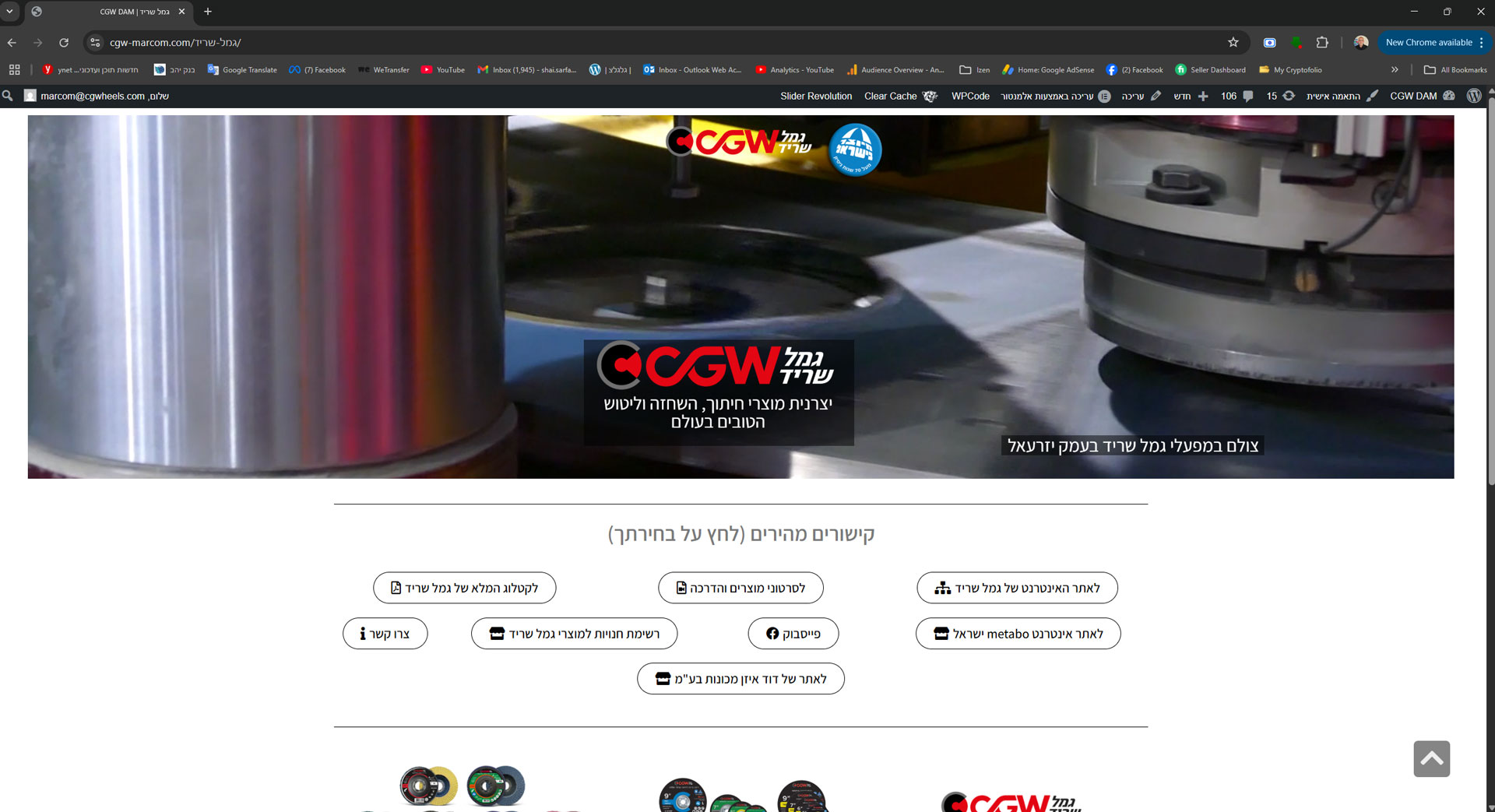Image resolution: width=1495 pixels, height=812 pixels.
Task: Click the Facebook quick link button
Action: (793, 634)
